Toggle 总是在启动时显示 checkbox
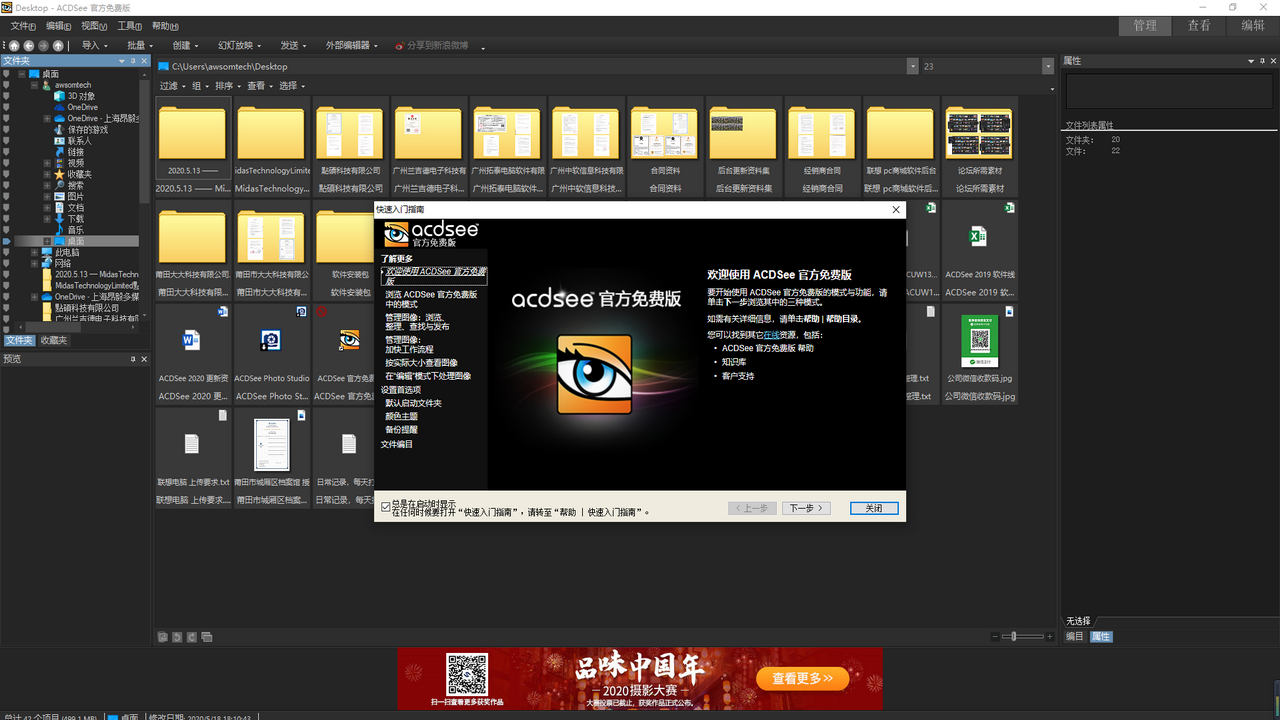 click(x=386, y=507)
